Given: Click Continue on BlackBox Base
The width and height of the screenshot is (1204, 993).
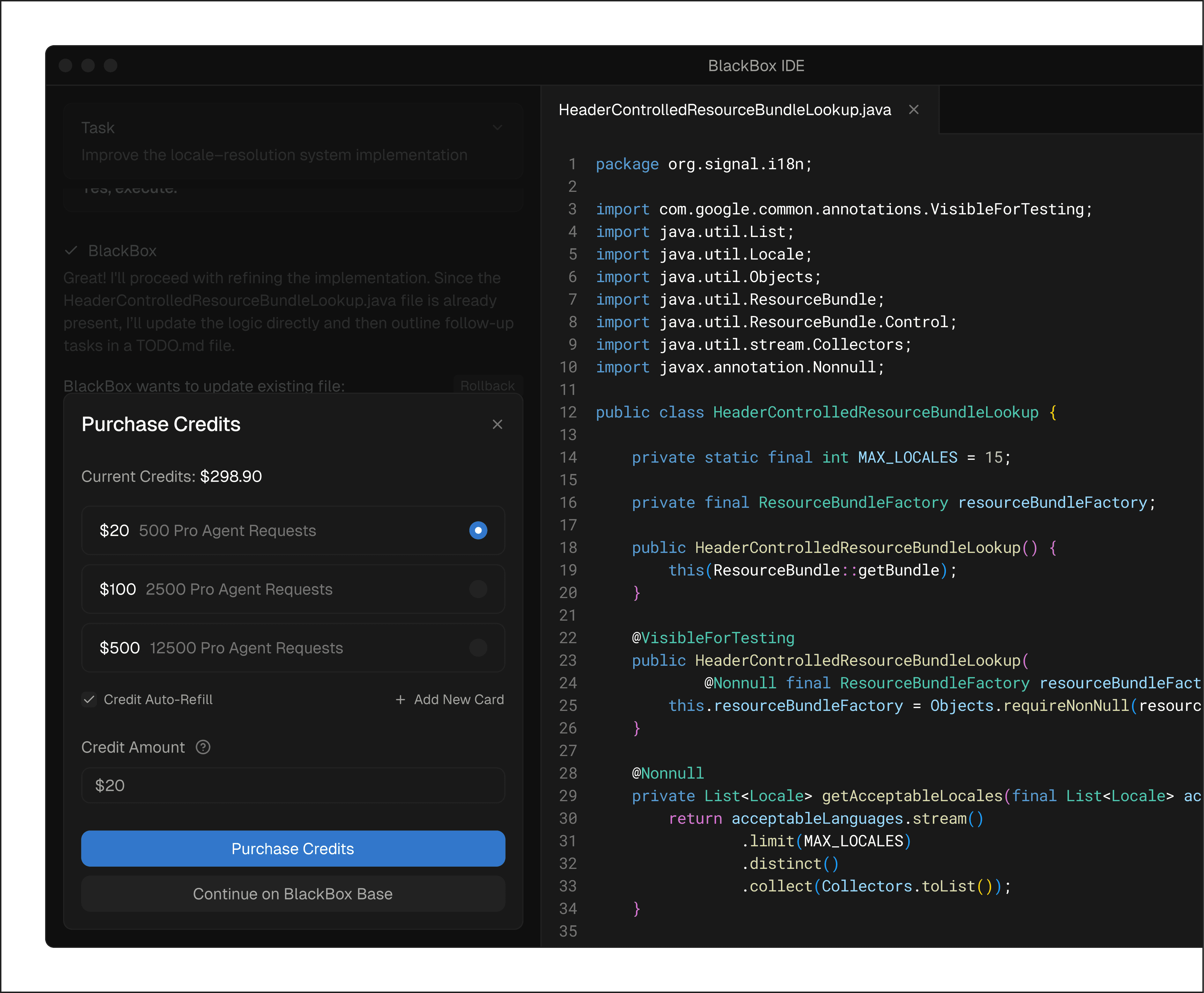Looking at the screenshot, I should 293,894.
